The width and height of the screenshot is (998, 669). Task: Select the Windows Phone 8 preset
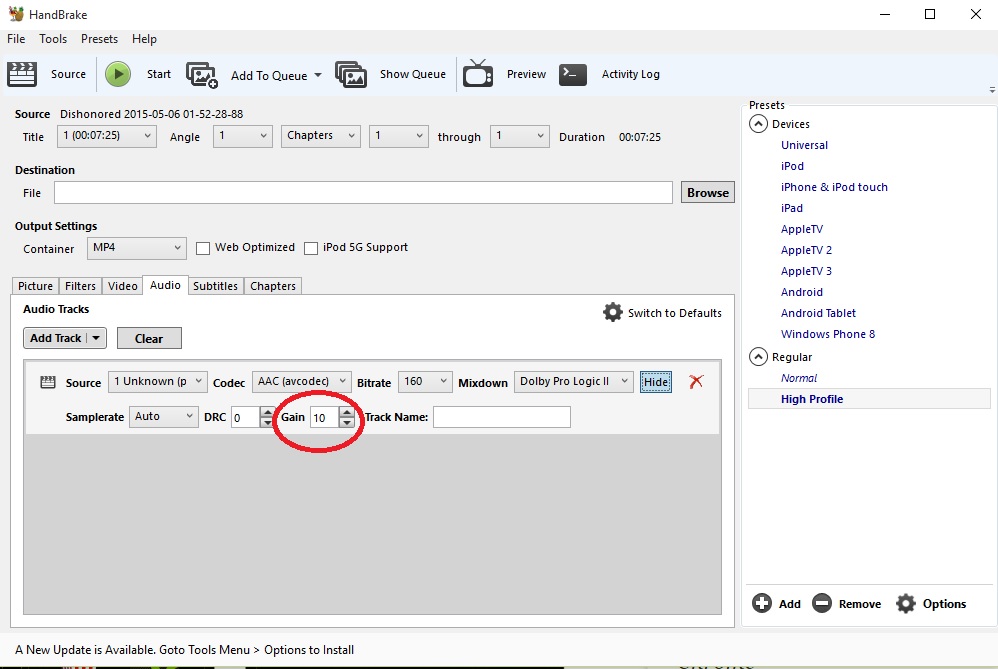pos(827,334)
